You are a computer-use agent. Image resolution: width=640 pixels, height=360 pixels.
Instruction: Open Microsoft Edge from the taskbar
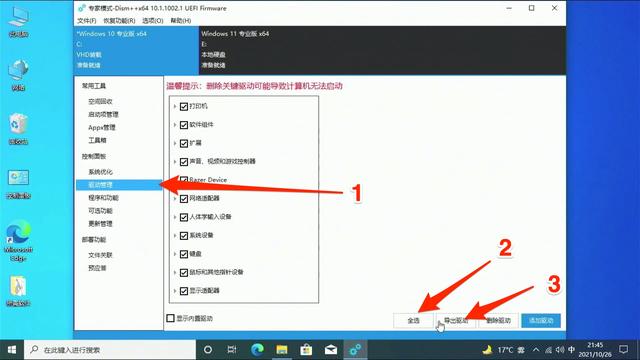(x=257, y=350)
